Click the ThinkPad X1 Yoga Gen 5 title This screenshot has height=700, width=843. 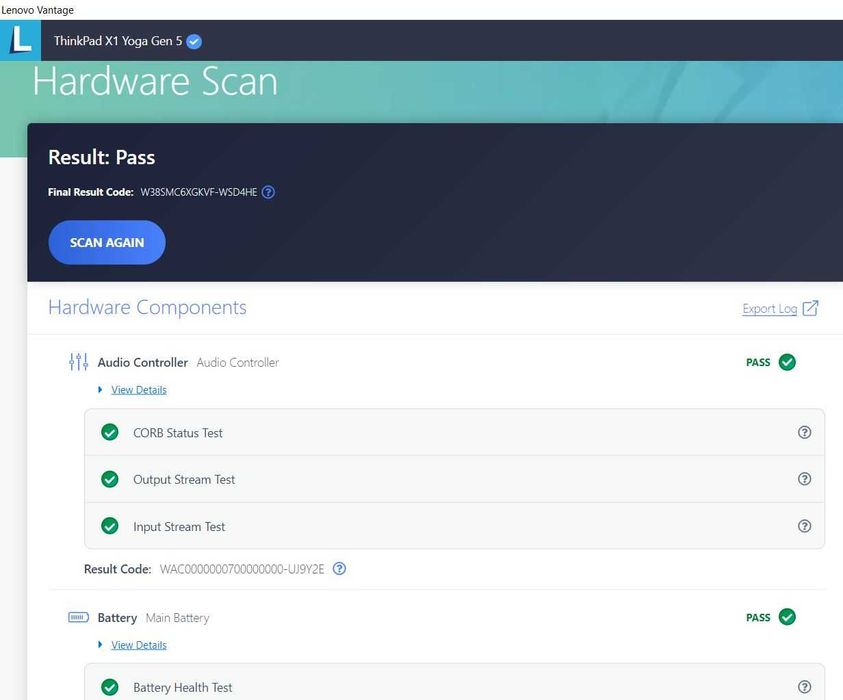pos(118,42)
